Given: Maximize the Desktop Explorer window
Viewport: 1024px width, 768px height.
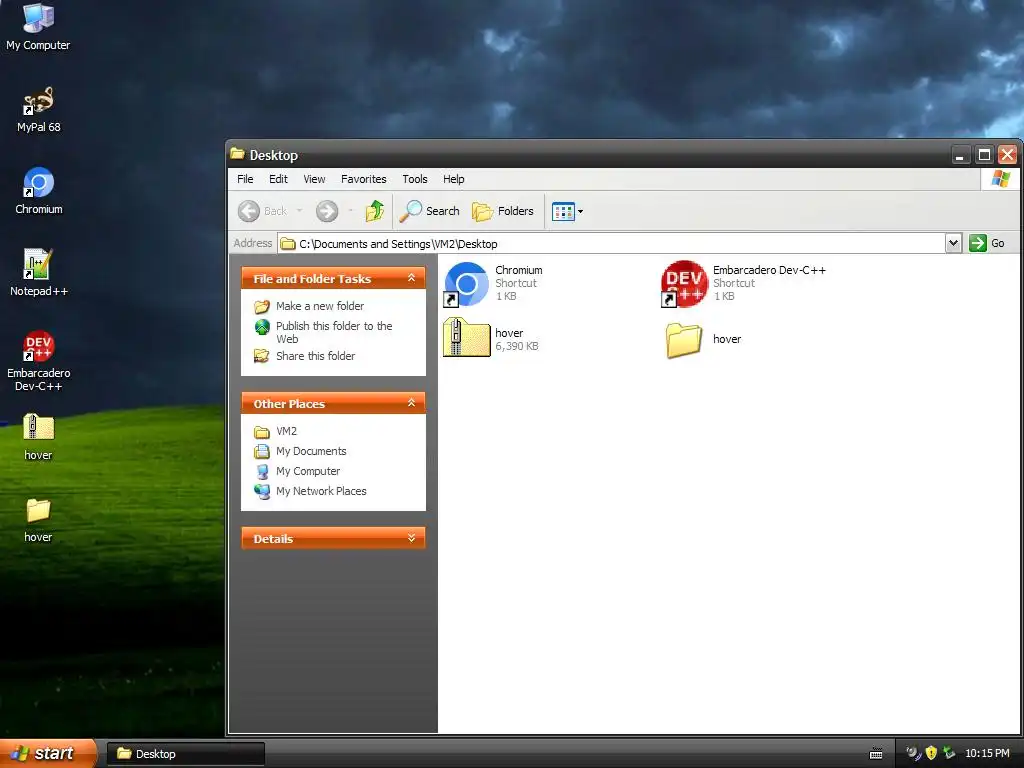Looking at the screenshot, I should (x=984, y=155).
